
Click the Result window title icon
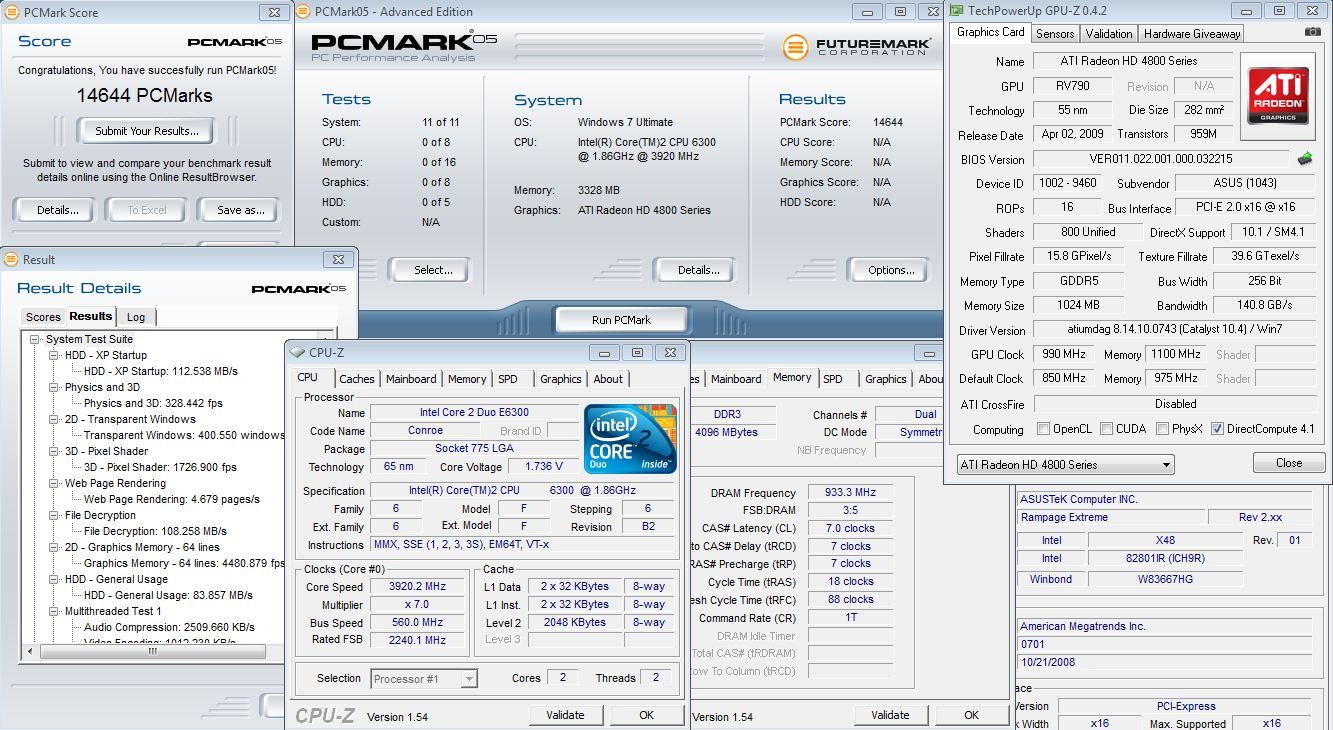coord(11,259)
